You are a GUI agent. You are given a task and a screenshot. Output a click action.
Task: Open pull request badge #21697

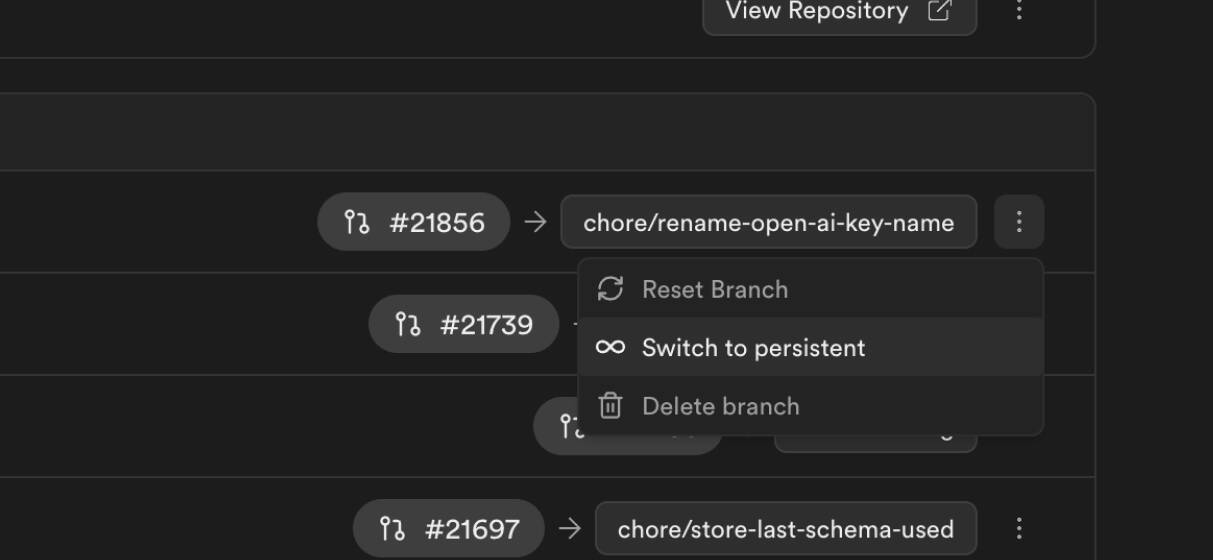tap(449, 528)
